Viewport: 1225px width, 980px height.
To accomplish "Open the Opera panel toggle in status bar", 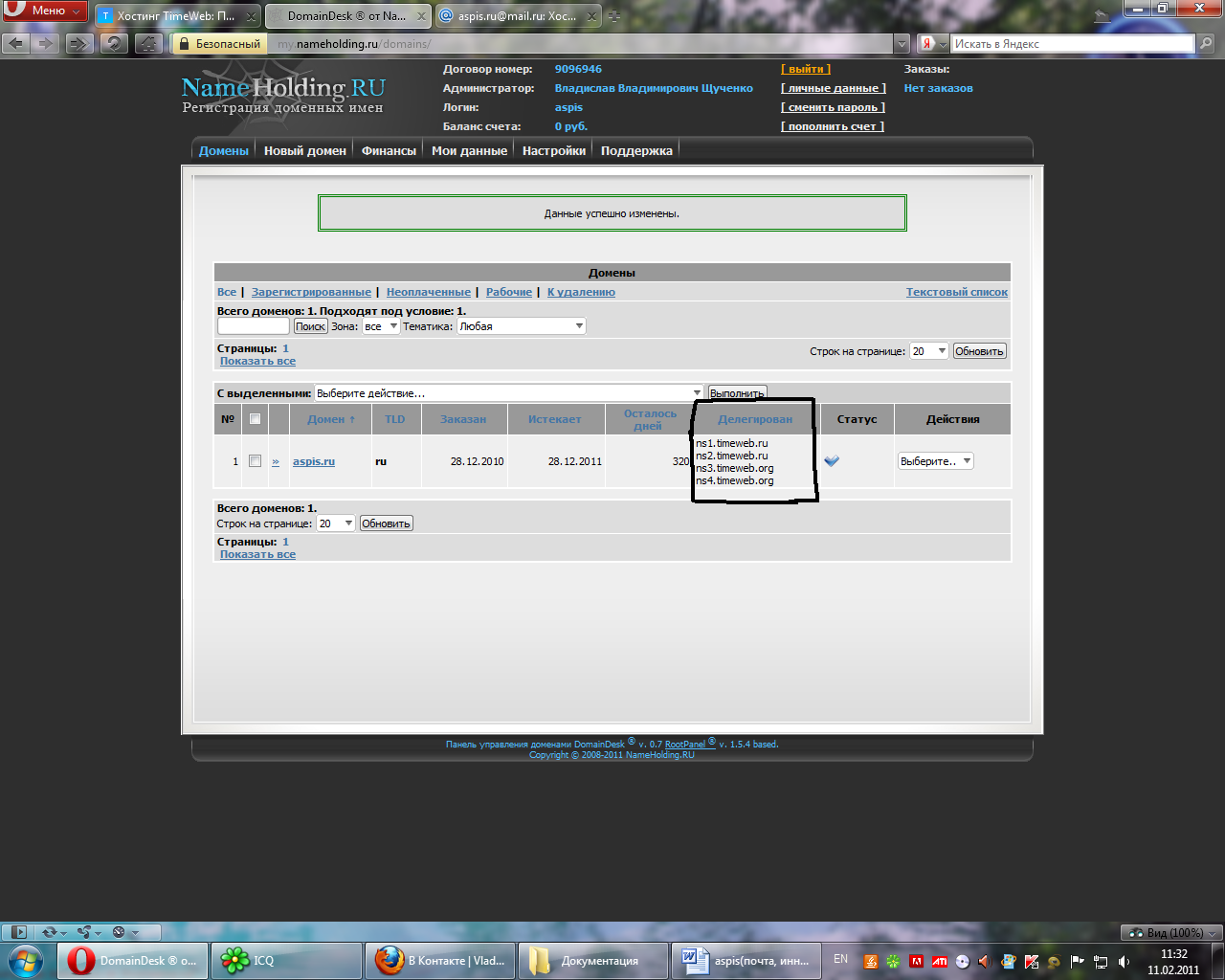I will click(19, 932).
